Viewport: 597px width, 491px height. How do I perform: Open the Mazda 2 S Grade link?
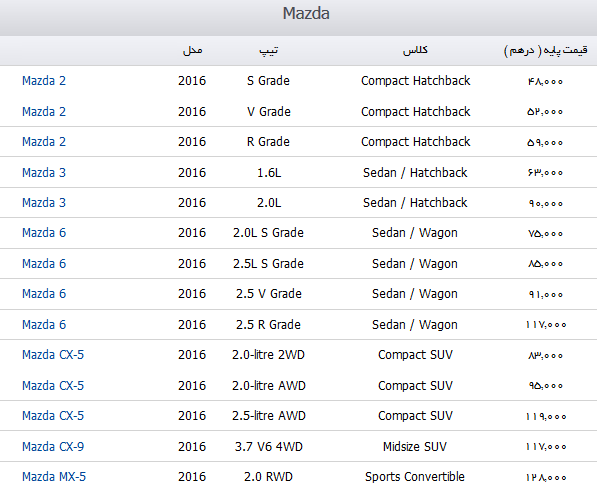(44, 81)
